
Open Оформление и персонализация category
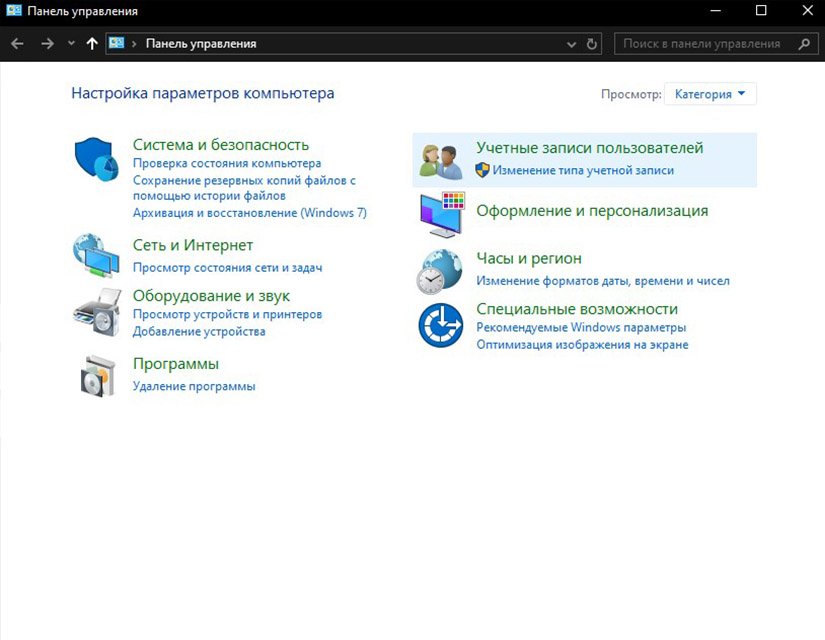pos(592,211)
